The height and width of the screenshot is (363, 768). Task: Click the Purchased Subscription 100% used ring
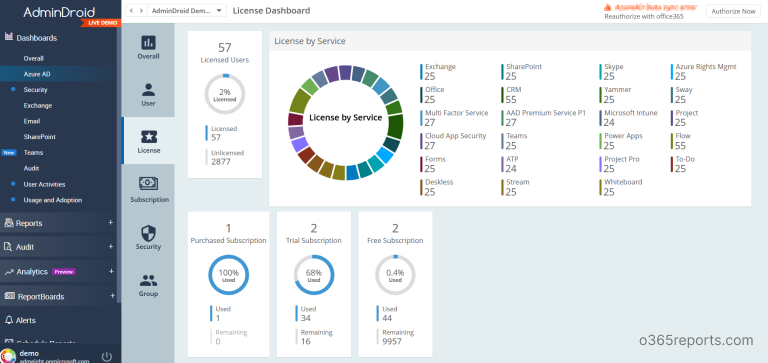(229, 275)
